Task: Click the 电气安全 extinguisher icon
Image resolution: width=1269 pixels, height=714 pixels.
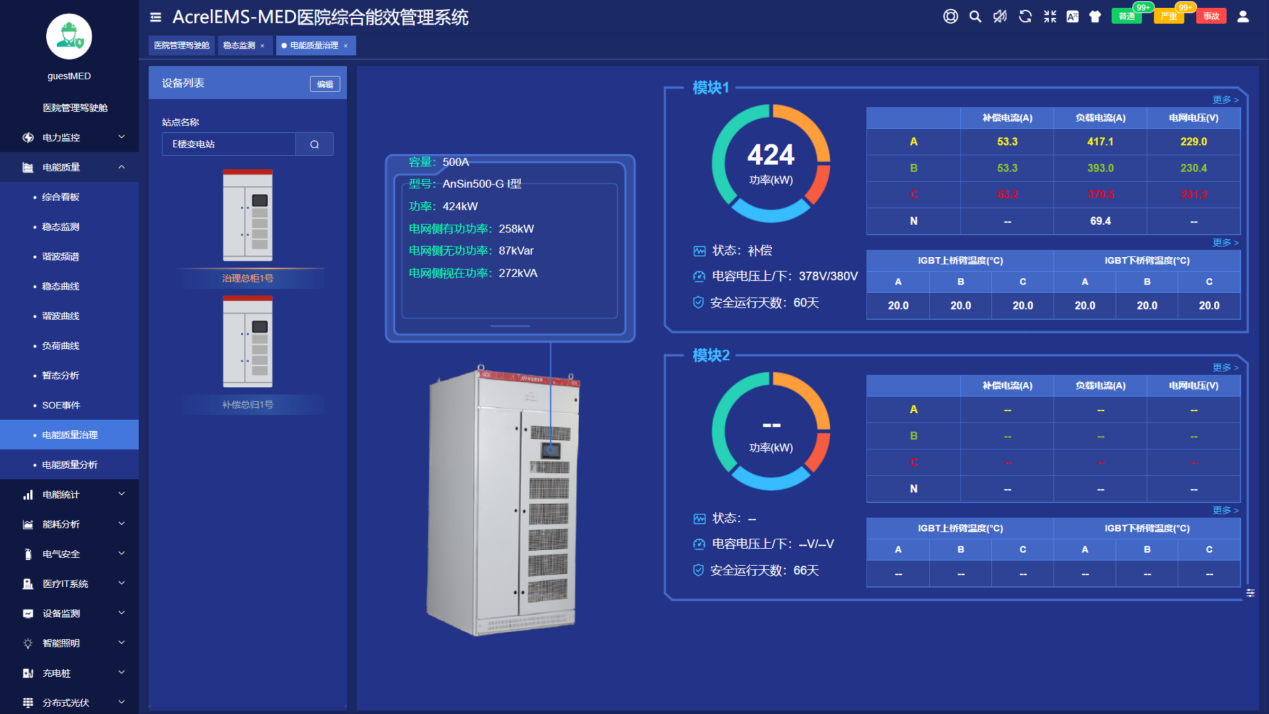Action: (x=27, y=554)
